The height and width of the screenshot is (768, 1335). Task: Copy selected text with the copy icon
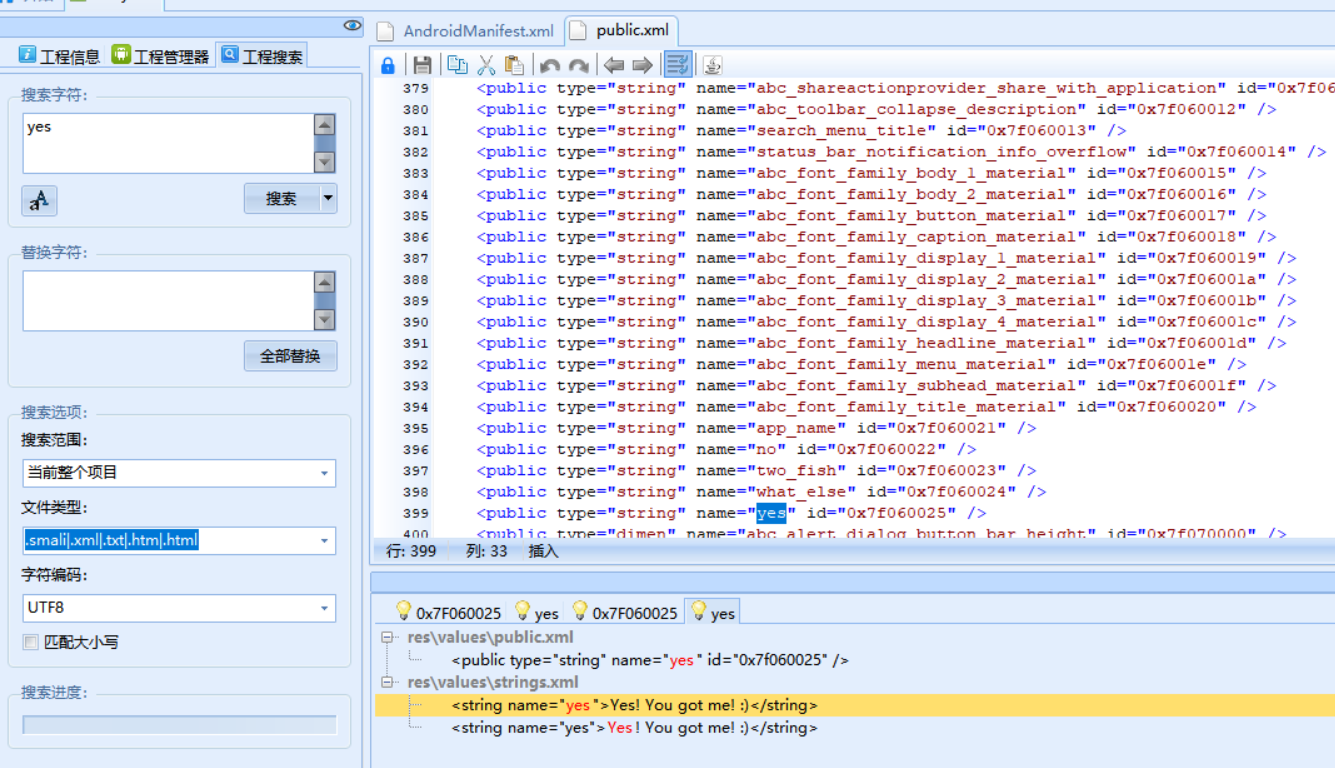click(x=456, y=64)
